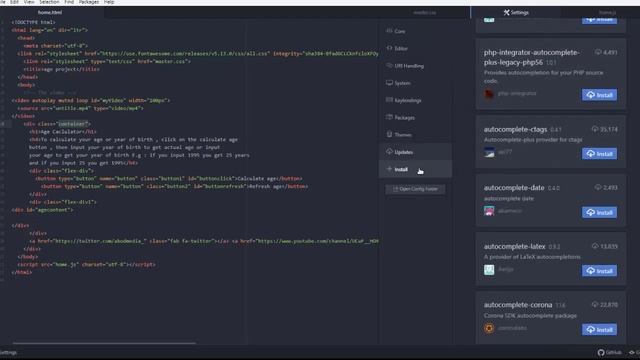640x360 pixels.
Task: Click the Open Config Folder button
Action: coord(415,189)
